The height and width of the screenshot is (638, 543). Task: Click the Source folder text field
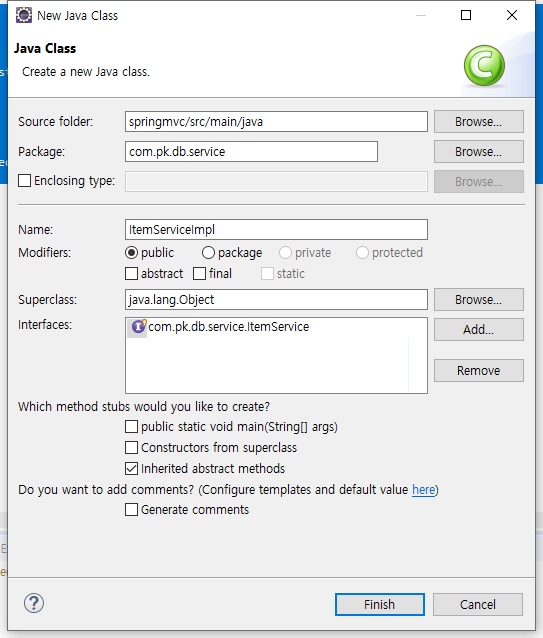(x=276, y=122)
